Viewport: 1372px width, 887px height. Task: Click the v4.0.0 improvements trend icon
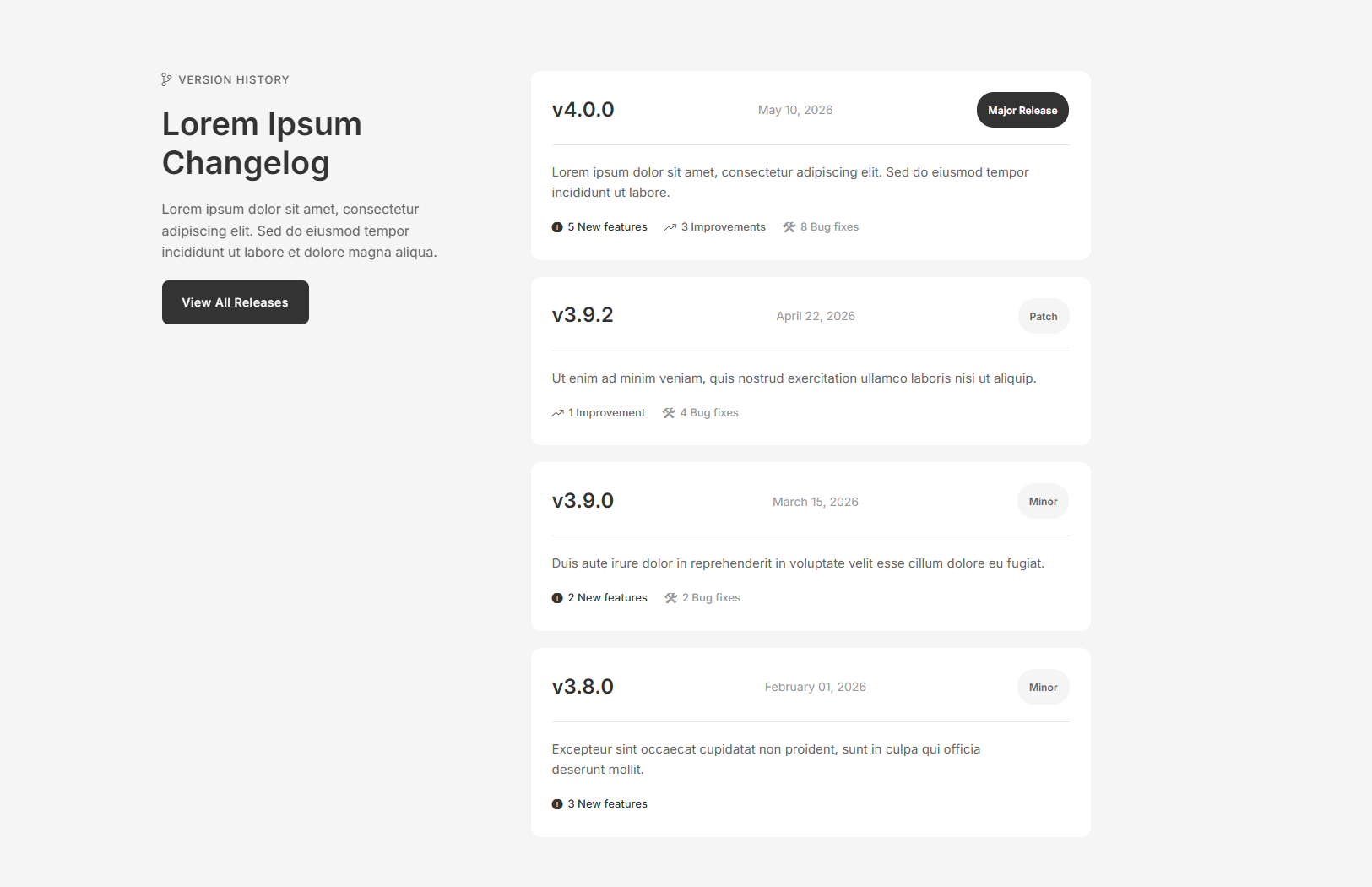[x=670, y=227]
